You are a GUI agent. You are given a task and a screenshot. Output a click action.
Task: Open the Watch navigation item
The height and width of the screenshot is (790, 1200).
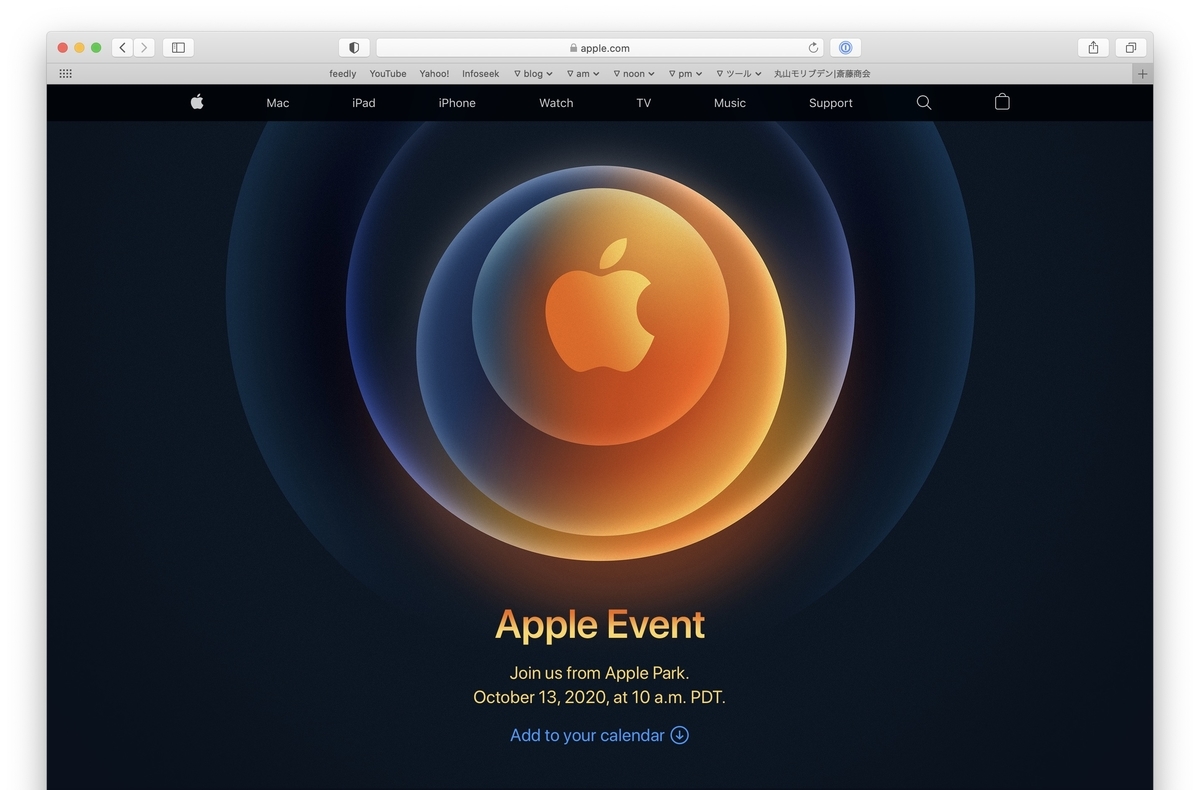click(556, 103)
